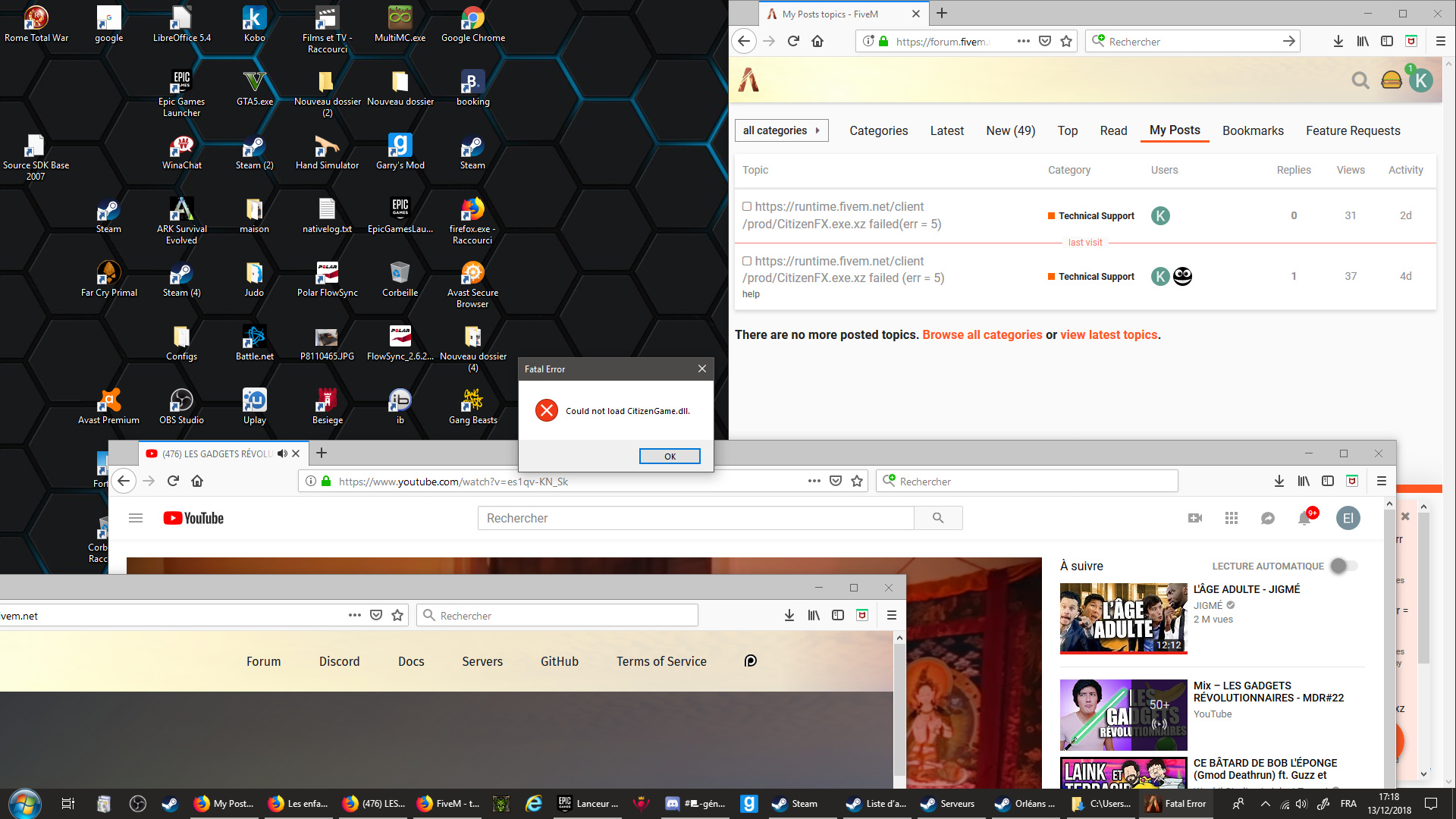Expand the YouTube guide hamburger menu

[x=136, y=518]
